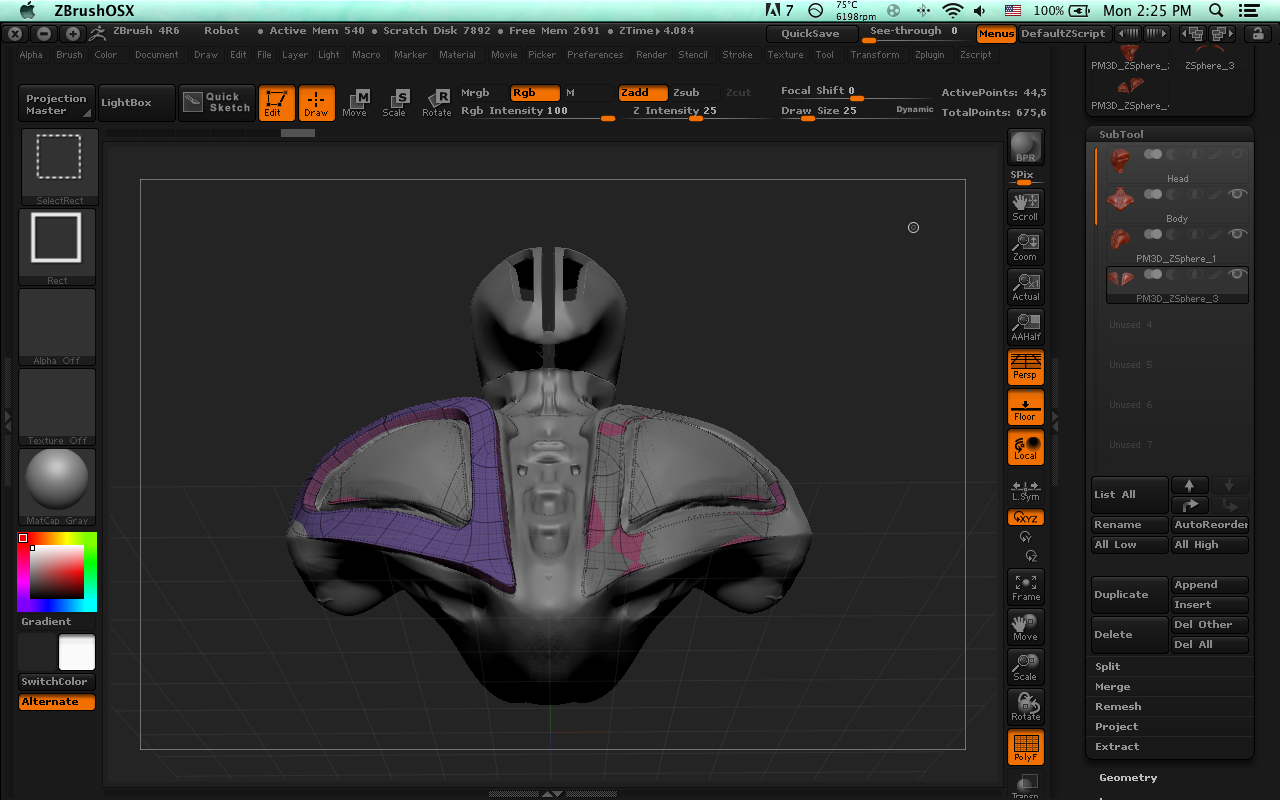Image resolution: width=1280 pixels, height=800 pixels.
Task: Click the right-shelf Rotate view button
Action: point(1026,707)
